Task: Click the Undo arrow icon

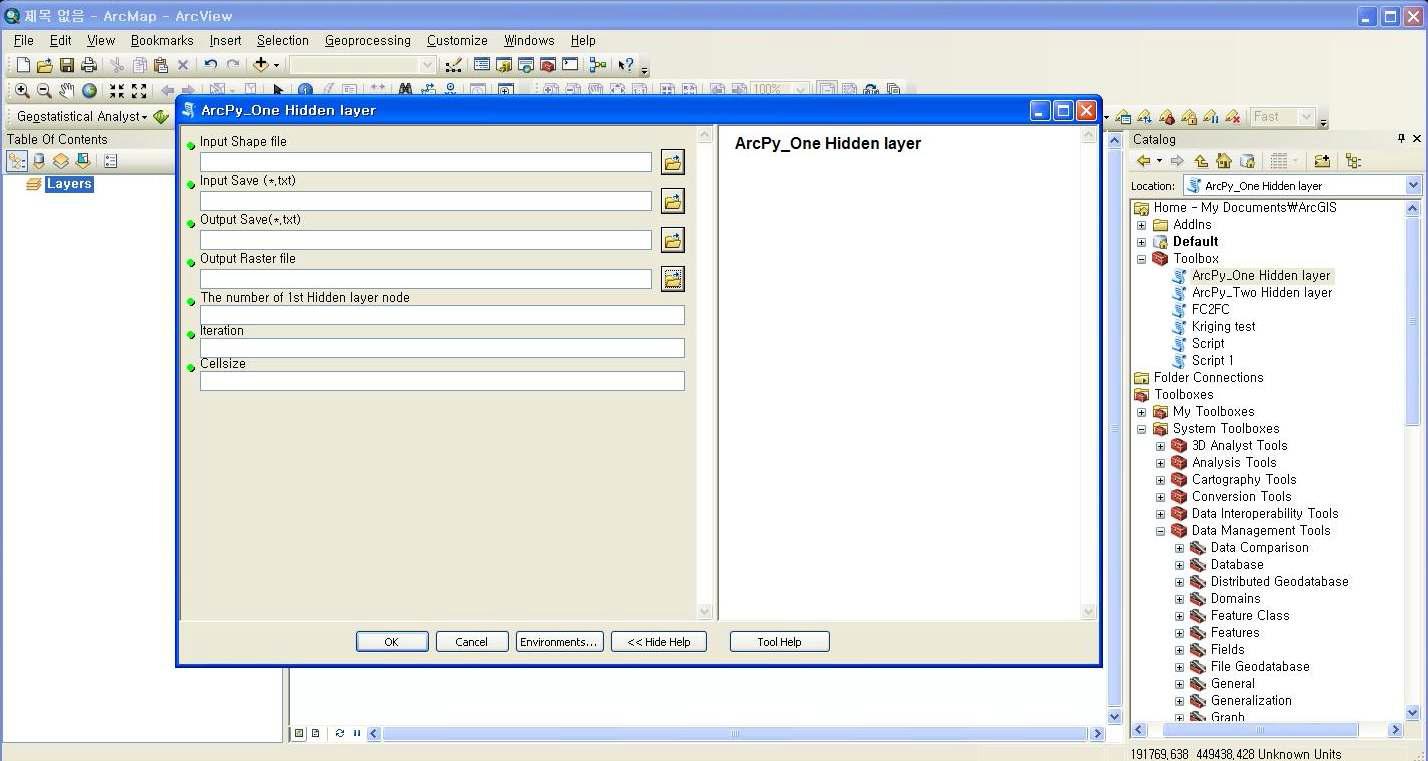Action: 210,65
